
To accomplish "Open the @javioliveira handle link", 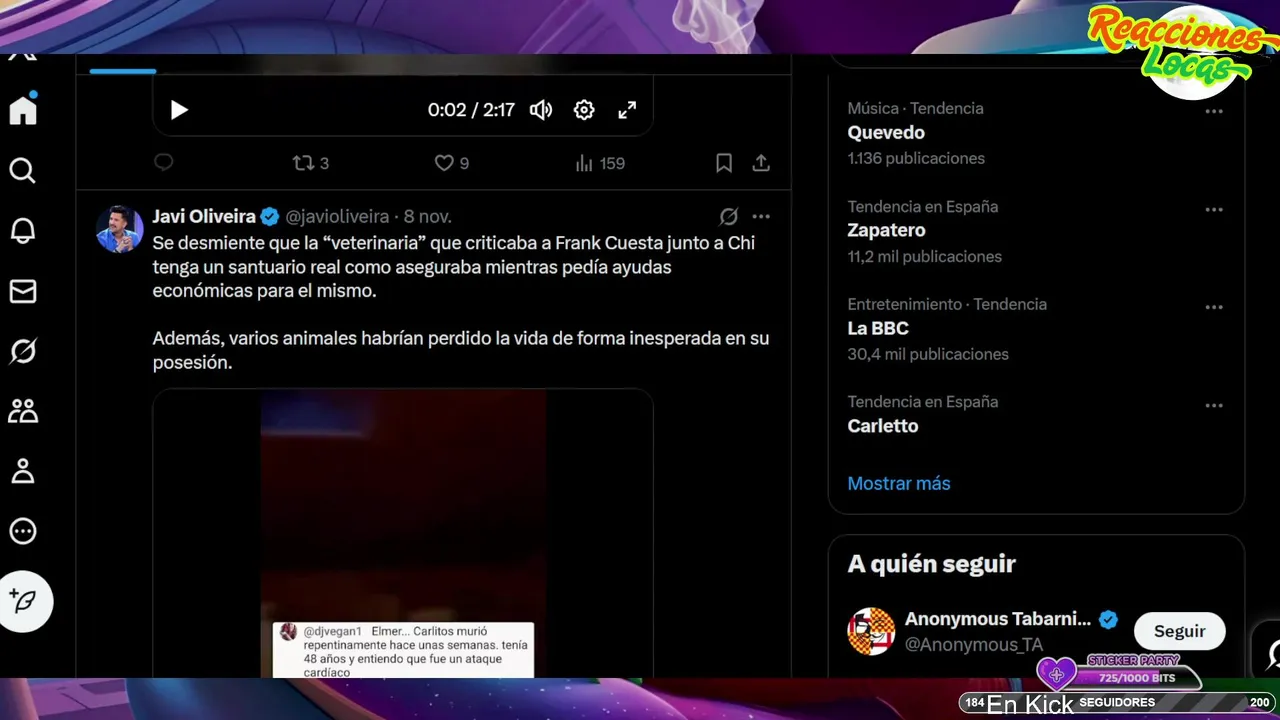I will pyautogui.click(x=337, y=216).
